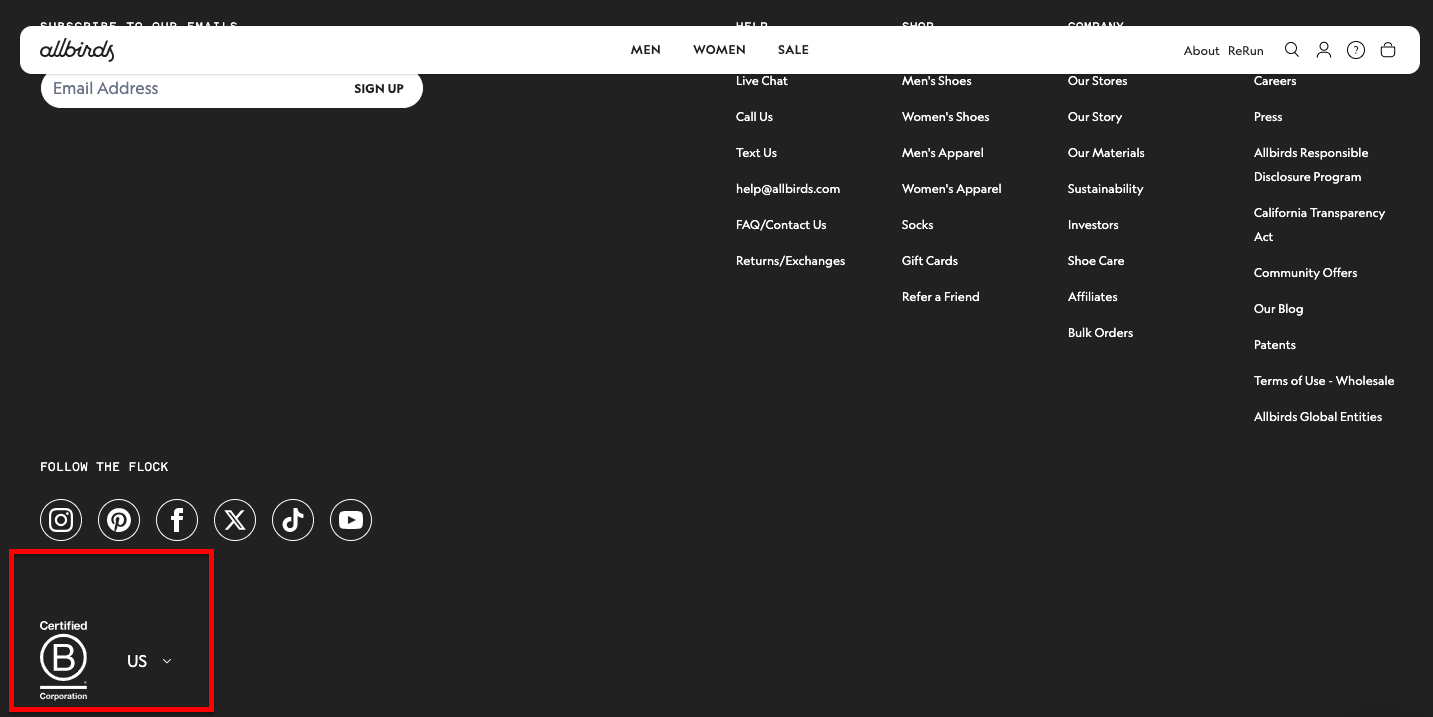Click the Email Address input field
1433x717 pixels.
click(180, 88)
